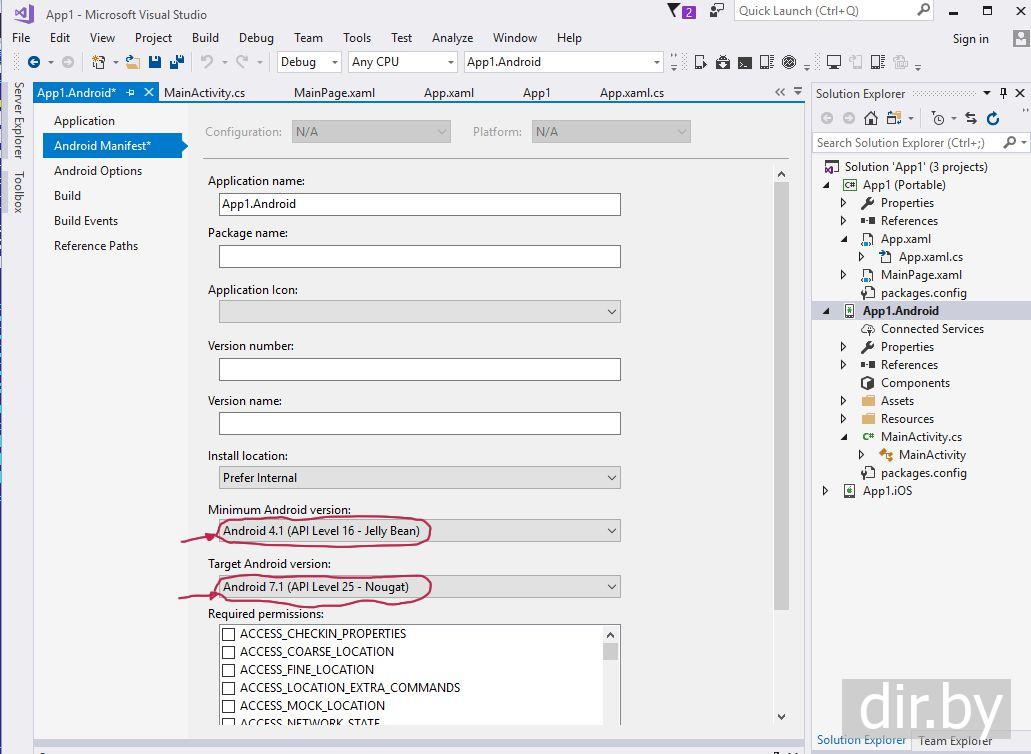The width and height of the screenshot is (1031, 754).
Task: Click the Navigate Backward arrow in main toolbar
Action: [x=34, y=62]
